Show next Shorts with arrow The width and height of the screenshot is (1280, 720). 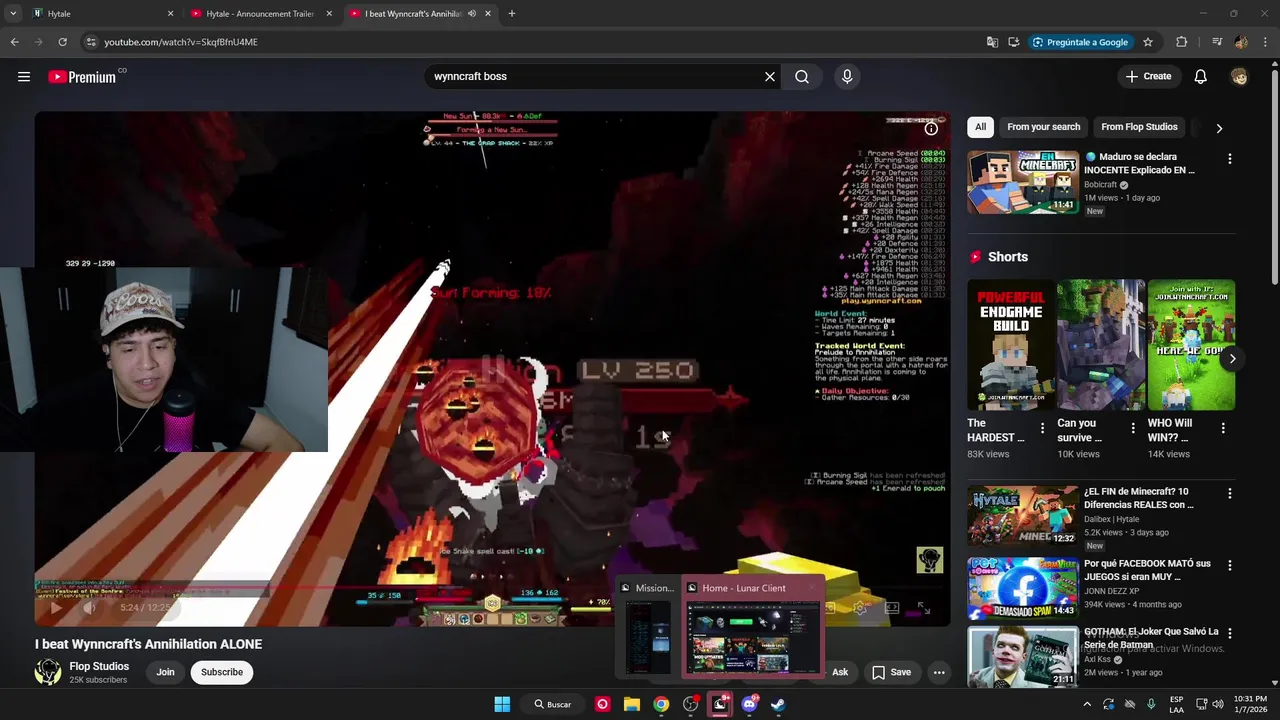point(1232,359)
